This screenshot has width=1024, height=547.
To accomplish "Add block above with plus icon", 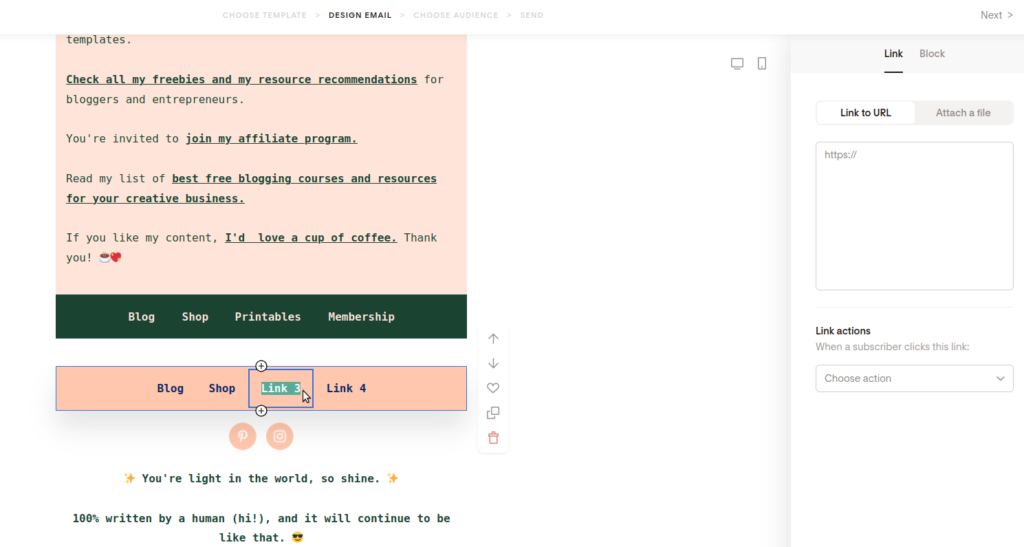I will coord(261,366).
